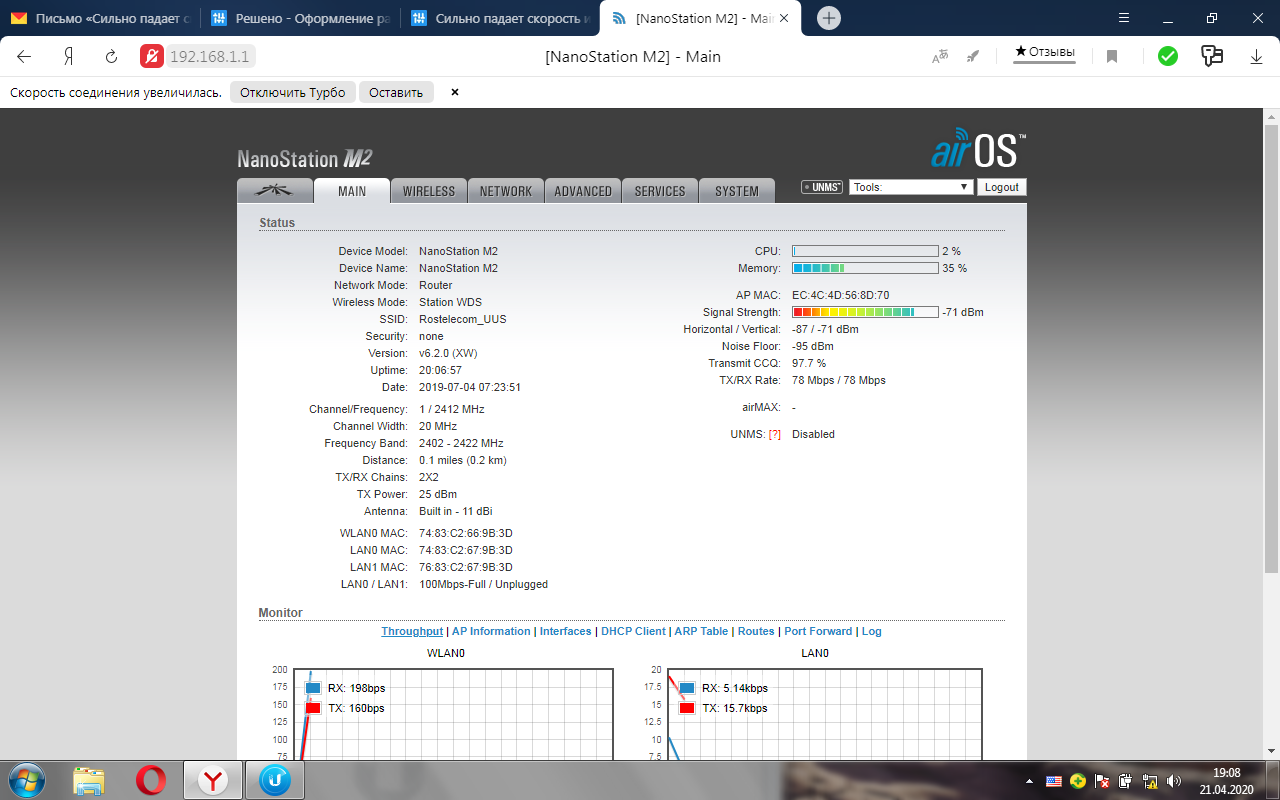Viewport: 1280px width, 800px height.
Task: Click the Turbo rocket icon
Action: (973, 57)
